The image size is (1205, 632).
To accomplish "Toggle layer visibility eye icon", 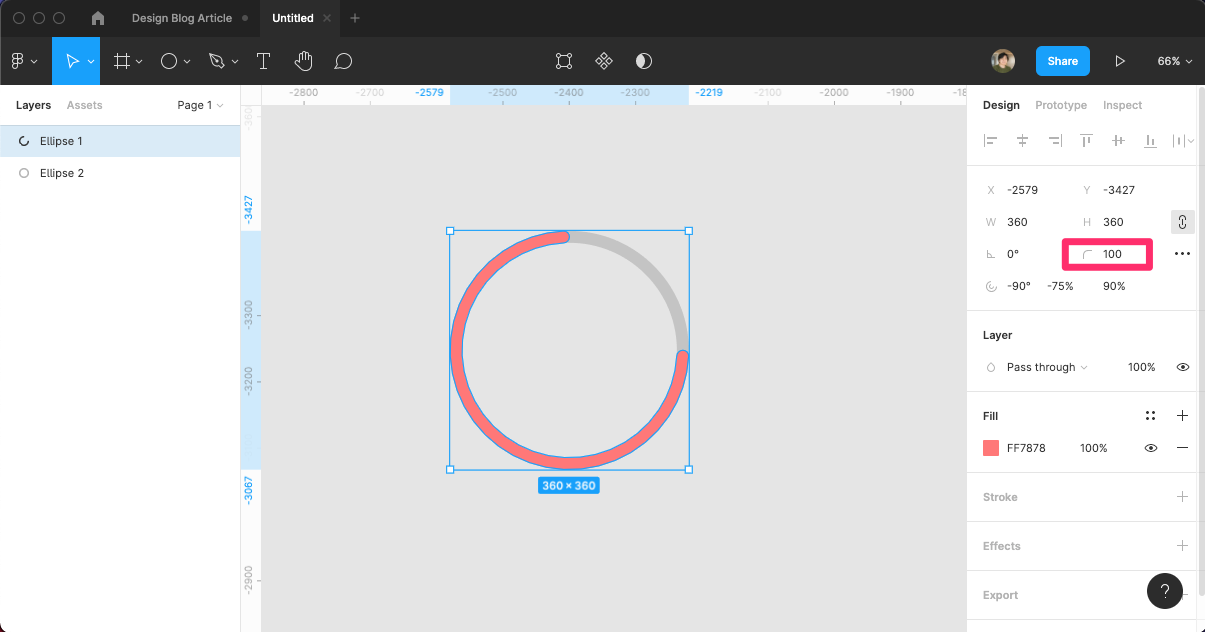I will click(1183, 367).
